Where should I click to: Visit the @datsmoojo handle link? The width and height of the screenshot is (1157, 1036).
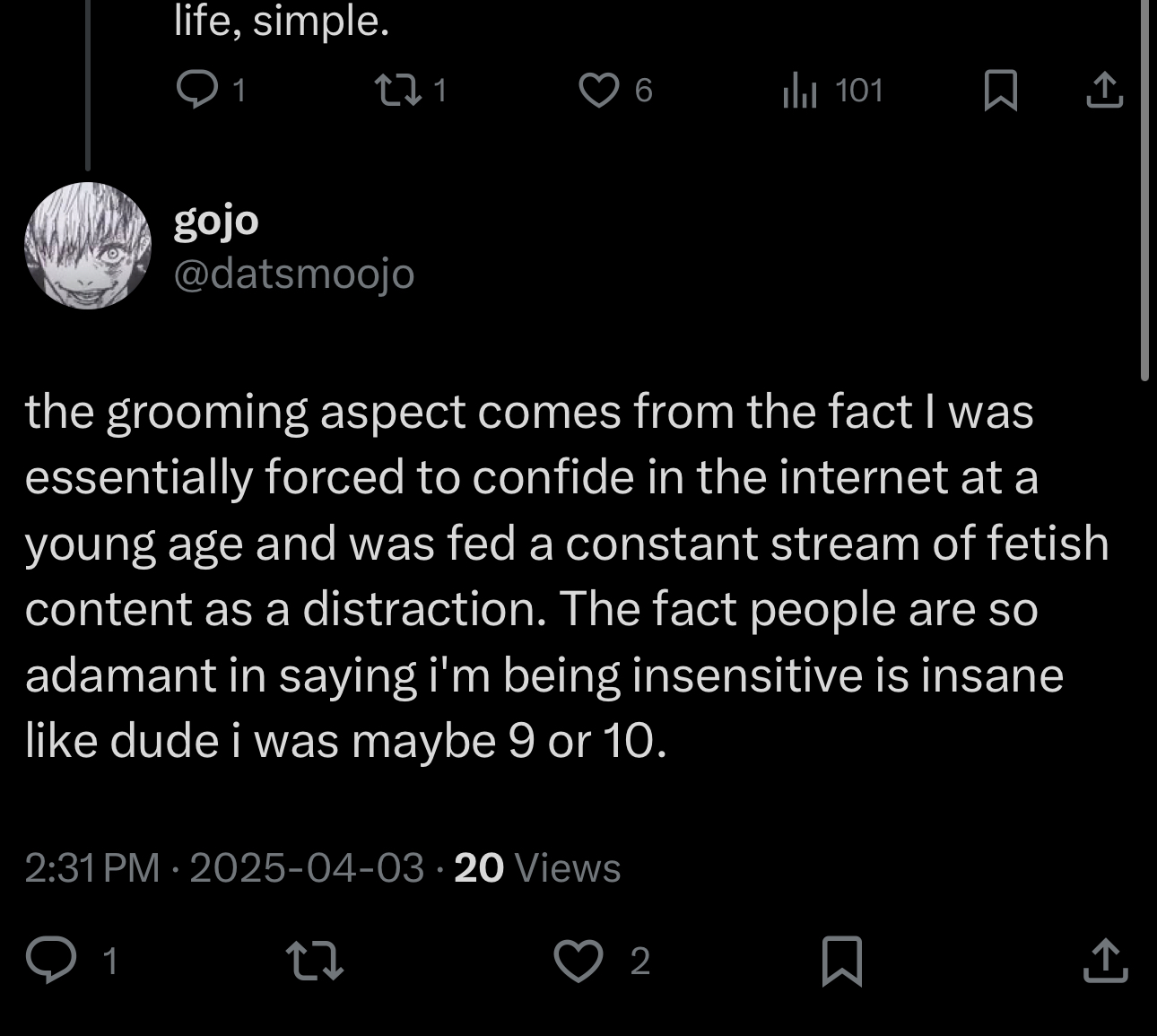tap(293, 274)
